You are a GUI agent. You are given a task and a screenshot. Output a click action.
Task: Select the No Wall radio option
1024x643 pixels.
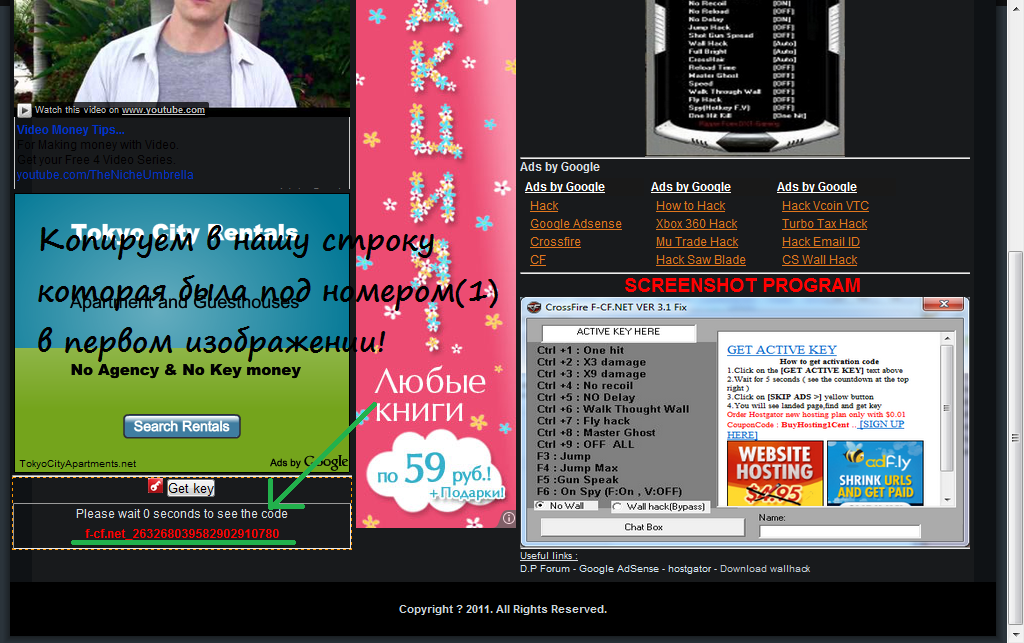(541, 506)
